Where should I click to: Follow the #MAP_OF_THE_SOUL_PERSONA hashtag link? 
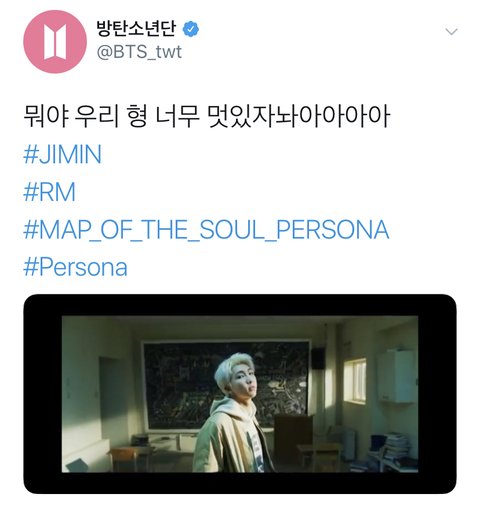(206, 230)
